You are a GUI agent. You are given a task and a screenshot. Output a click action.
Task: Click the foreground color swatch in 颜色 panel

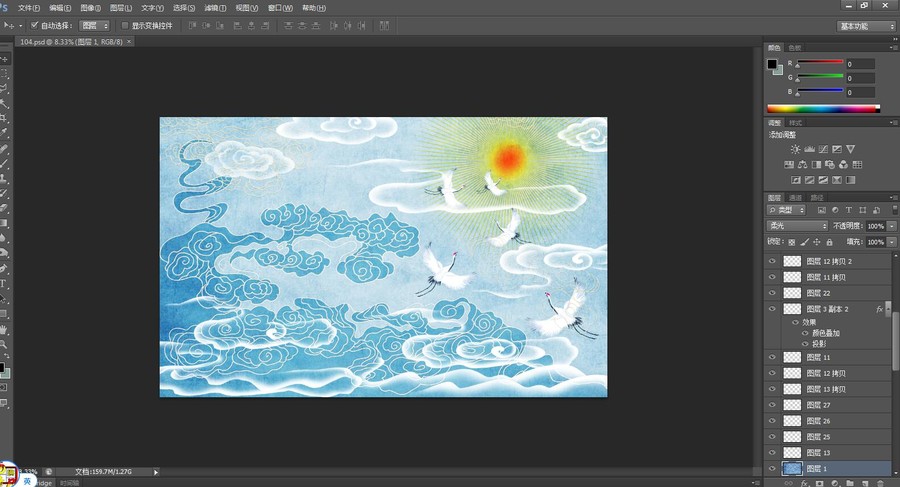tap(773, 64)
